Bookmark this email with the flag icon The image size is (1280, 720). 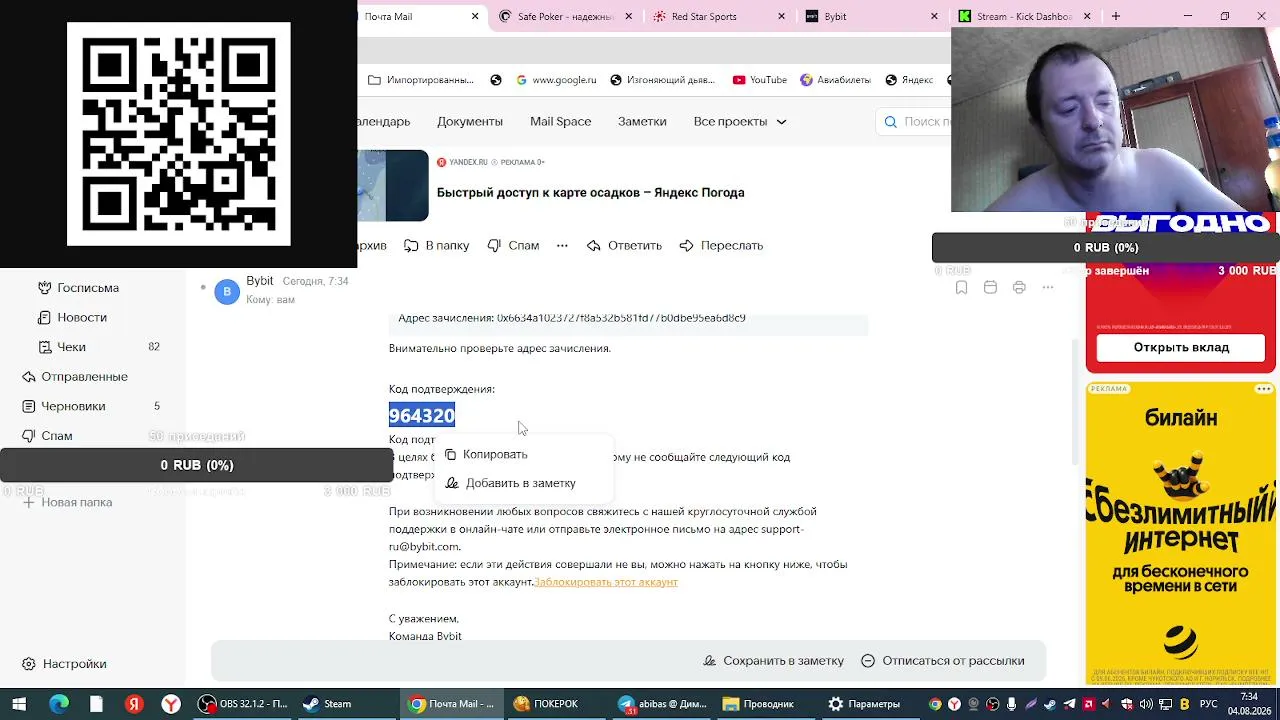pos(961,287)
